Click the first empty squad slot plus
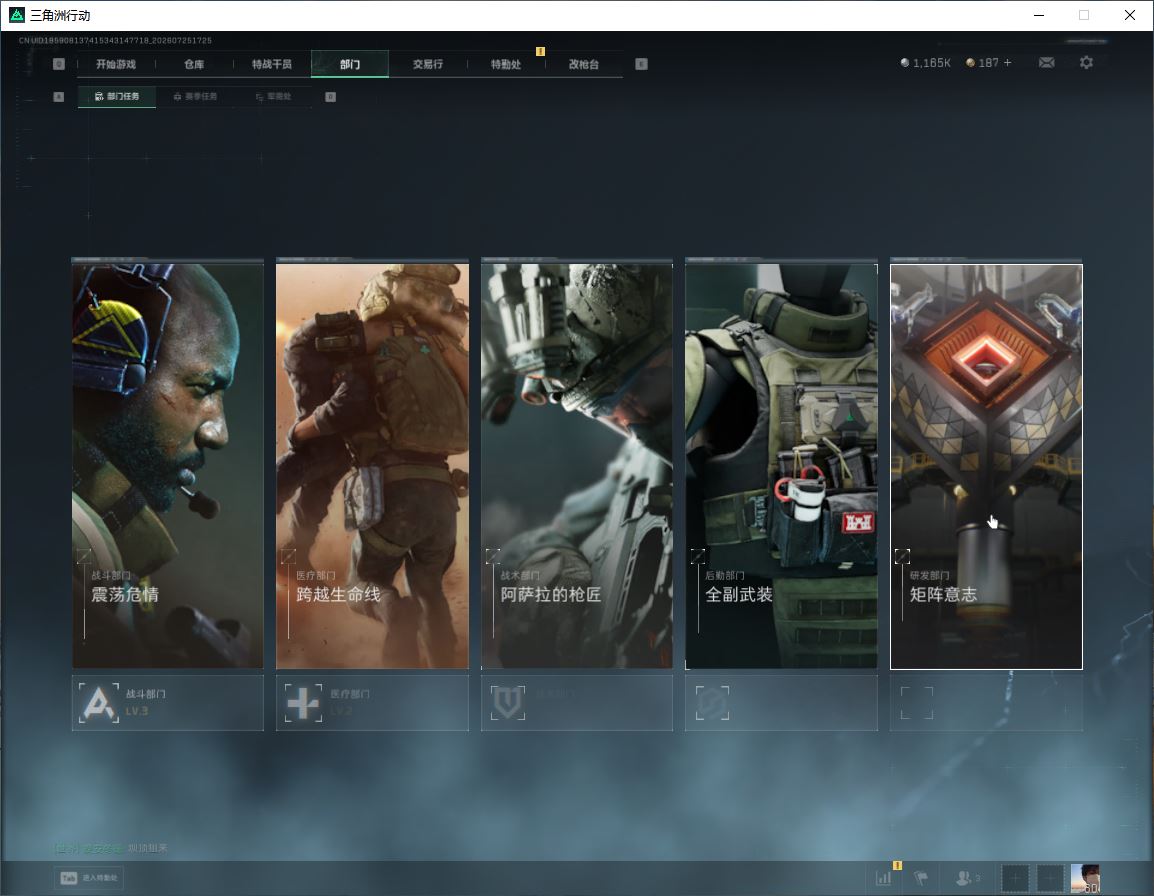This screenshot has width=1154, height=896. (1015, 878)
